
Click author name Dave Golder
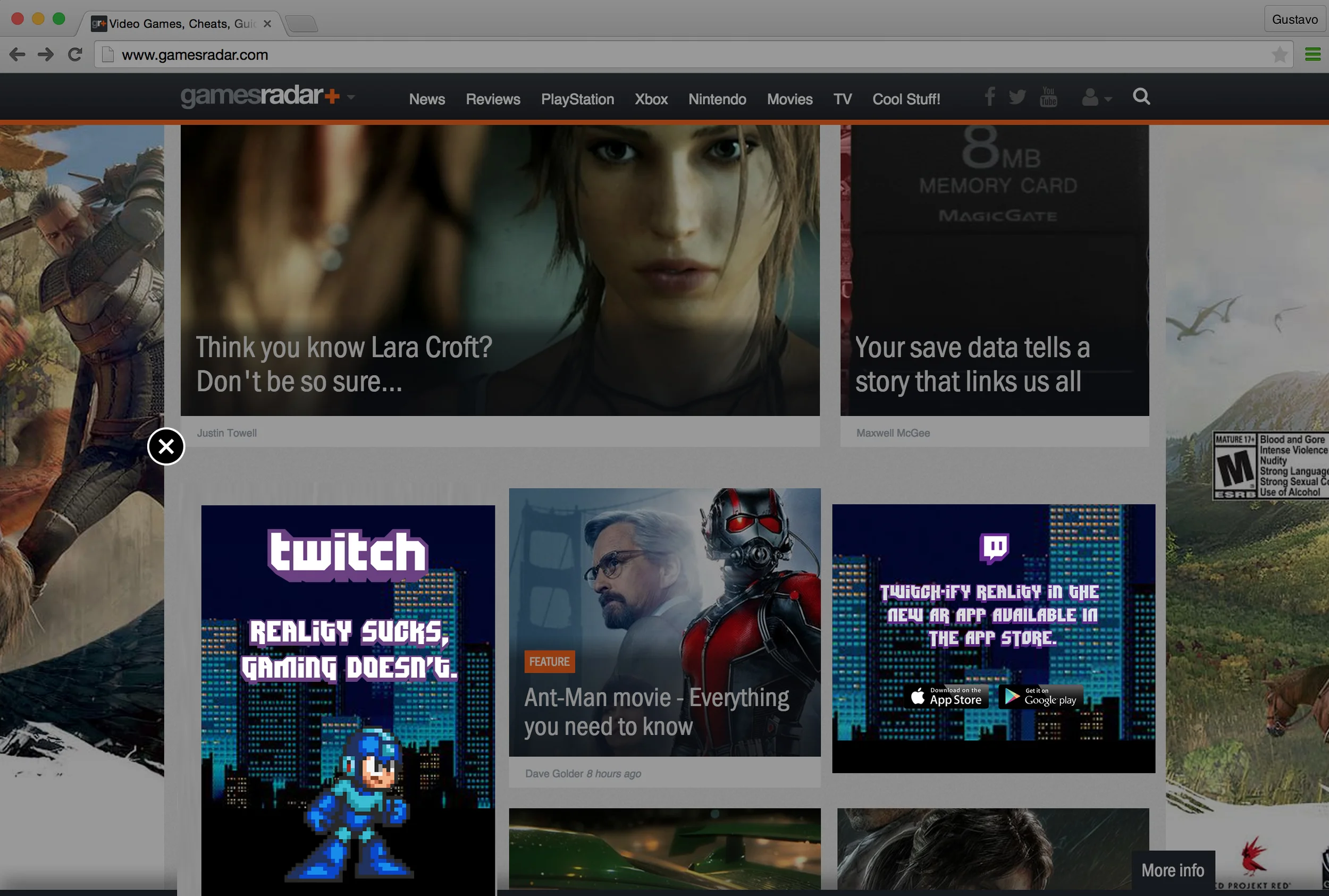[554, 774]
